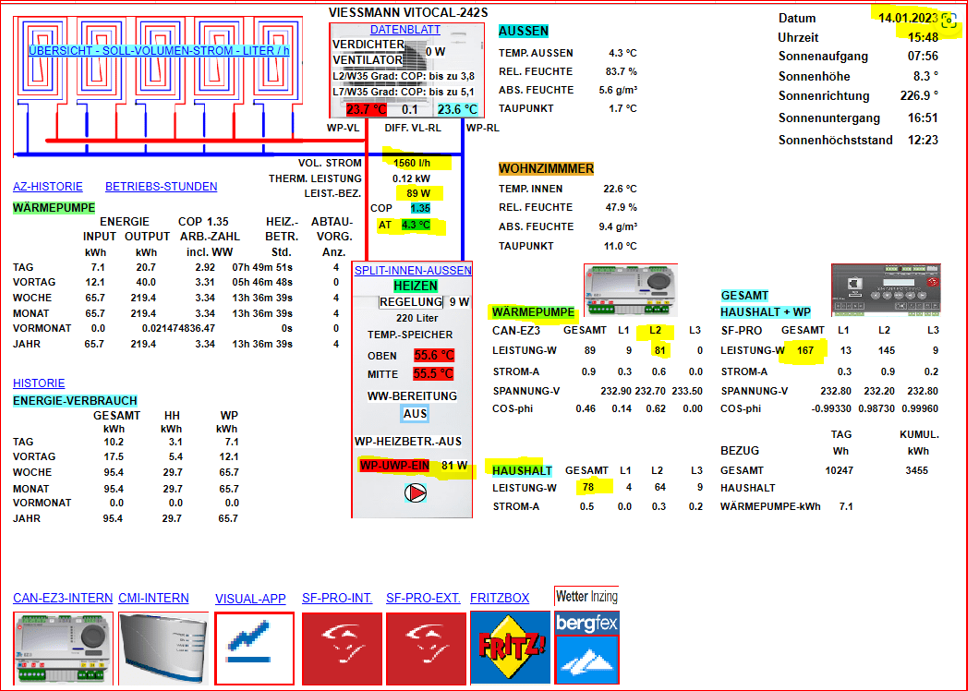The image size is (968, 691).
Task: Click the WOHNZIMMMER heading
Action: click(546, 169)
